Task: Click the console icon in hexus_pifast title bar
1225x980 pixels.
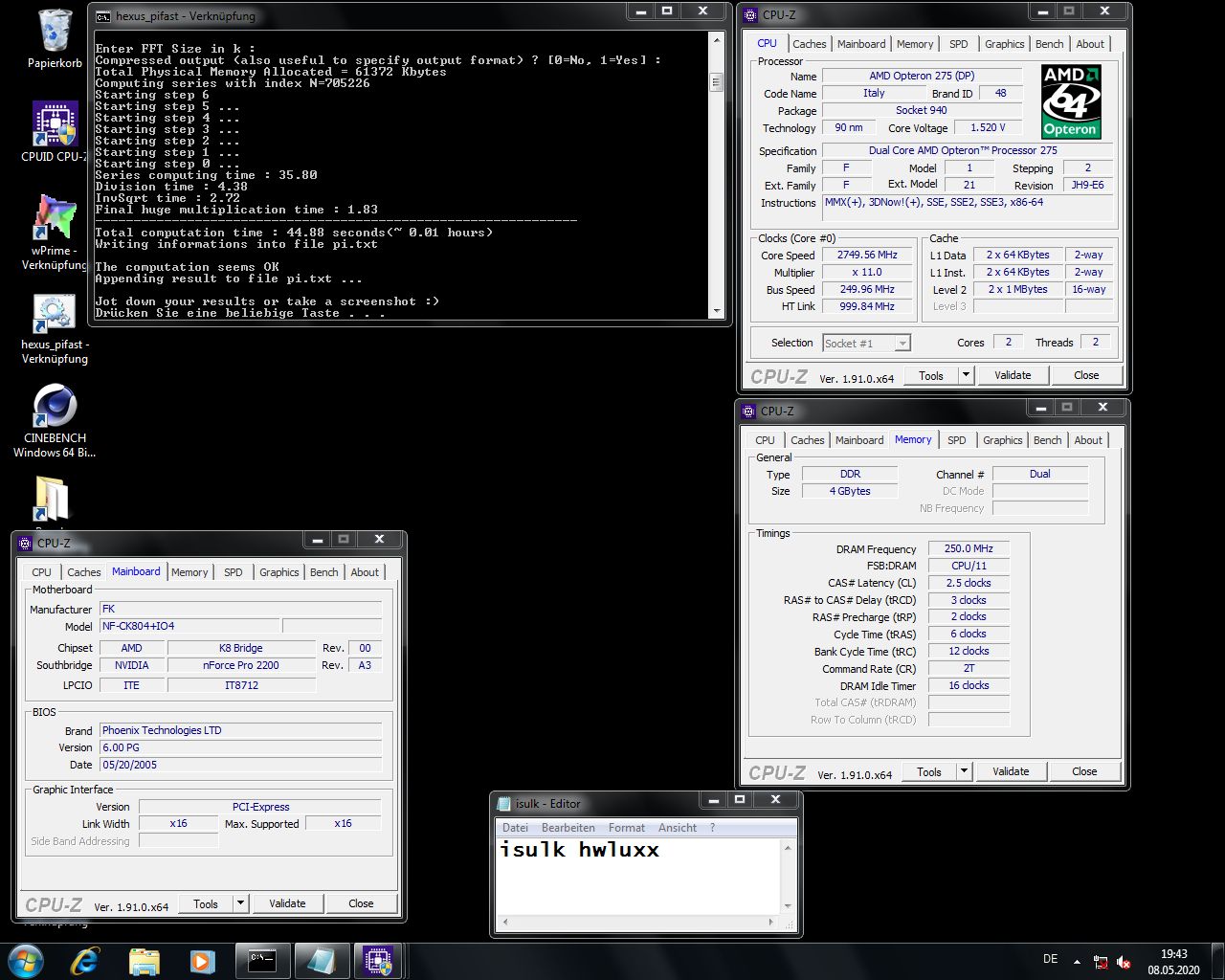Action: pyautogui.click(x=103, y=16)
